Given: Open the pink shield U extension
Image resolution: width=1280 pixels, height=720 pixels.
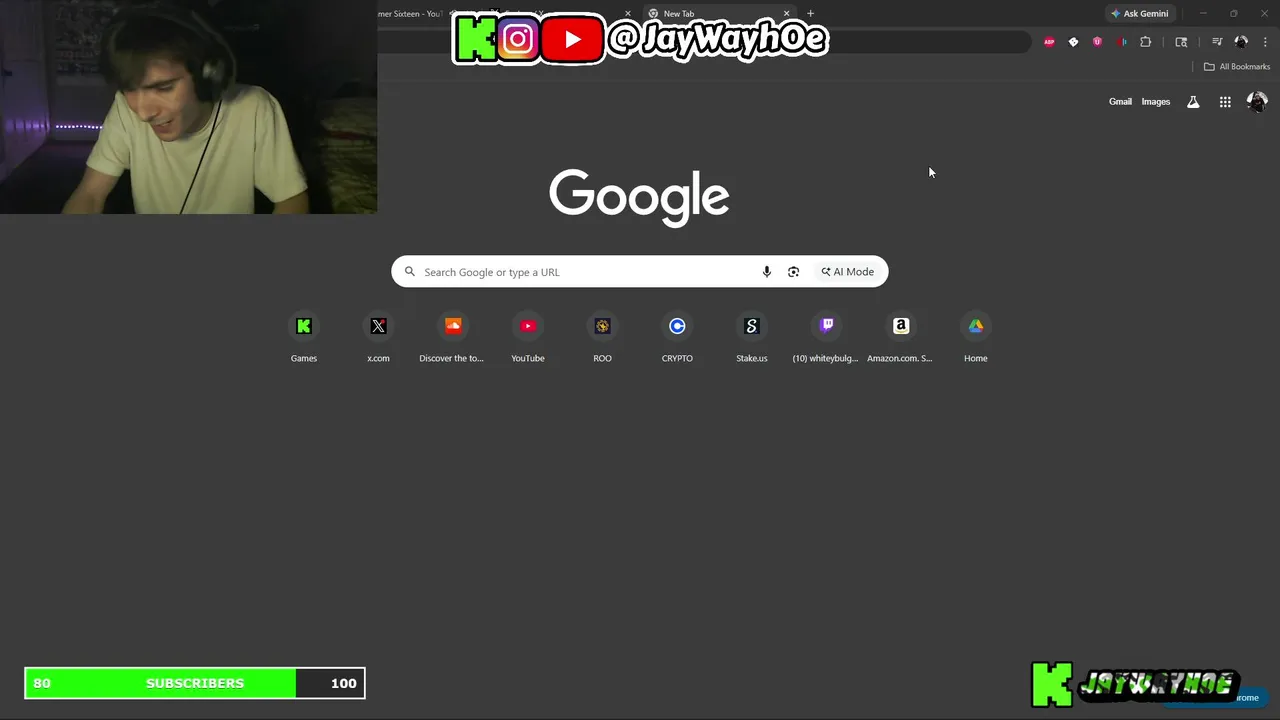Looking at the screenshot, I should coord(1097,42).
